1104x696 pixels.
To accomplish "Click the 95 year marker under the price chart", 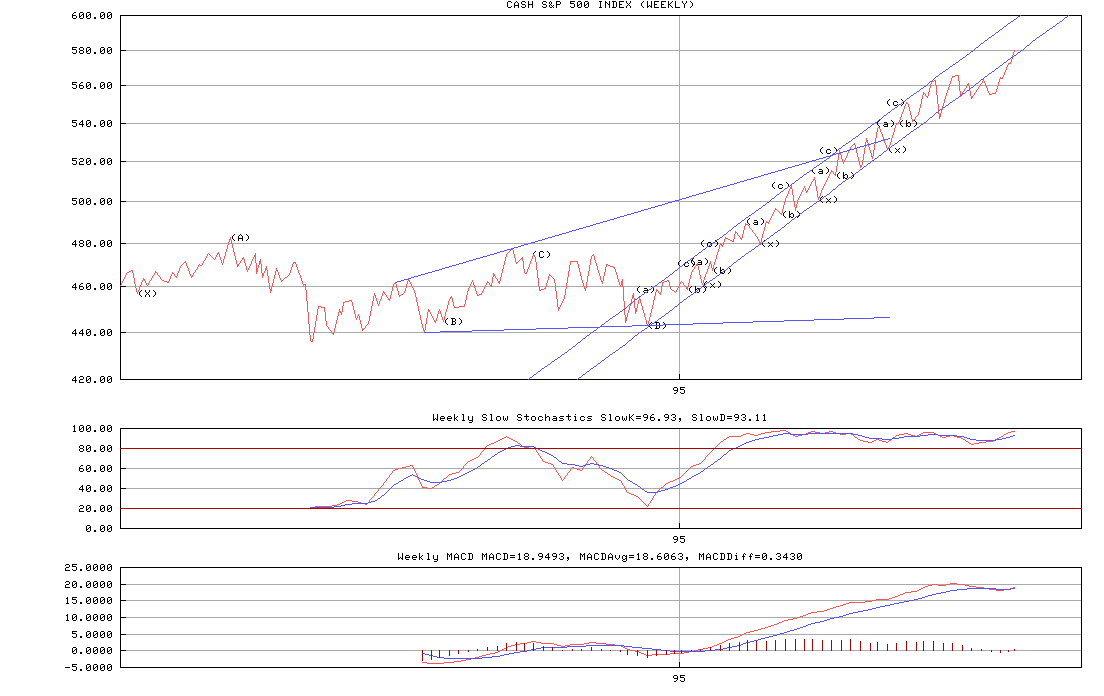I will 679,390.
